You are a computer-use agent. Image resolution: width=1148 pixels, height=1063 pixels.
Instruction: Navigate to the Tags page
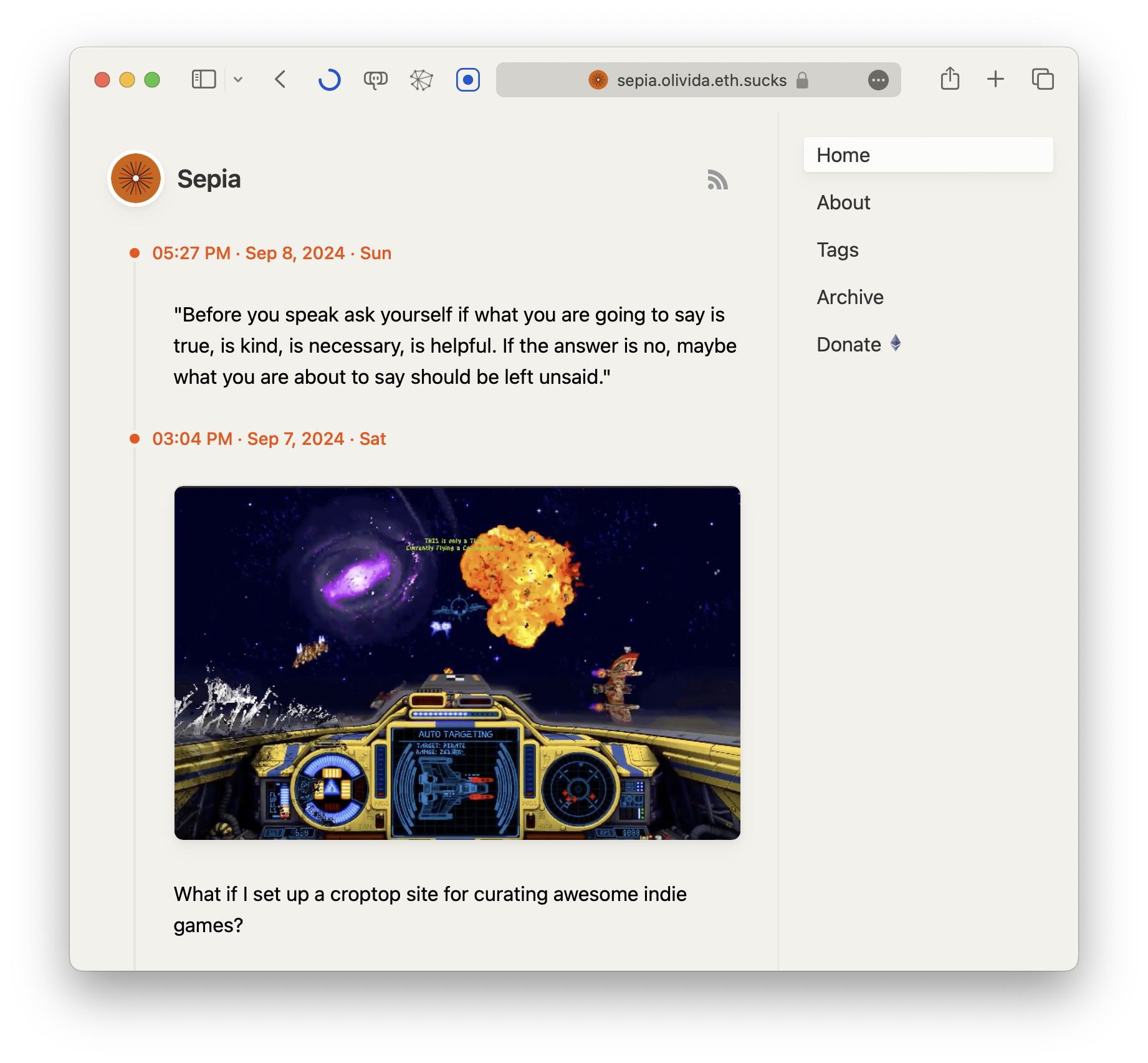click(x=838, y=250)
